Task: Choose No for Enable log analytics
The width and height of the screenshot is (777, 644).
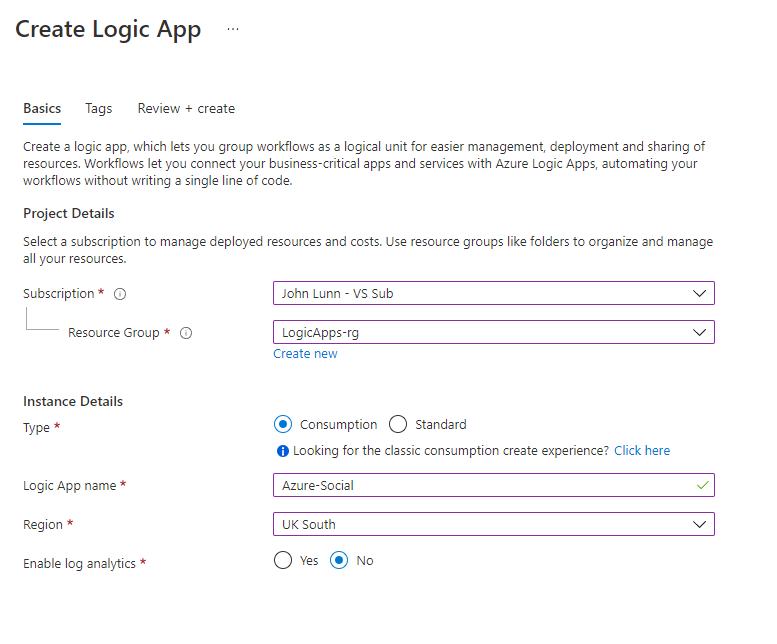Action: click(x=339, y=561)
